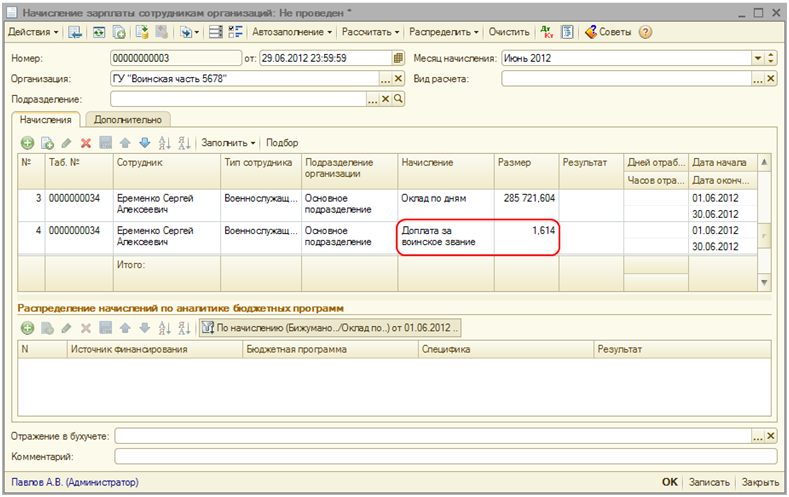
Task: Click the Очистить button
Action: (509, 32)
